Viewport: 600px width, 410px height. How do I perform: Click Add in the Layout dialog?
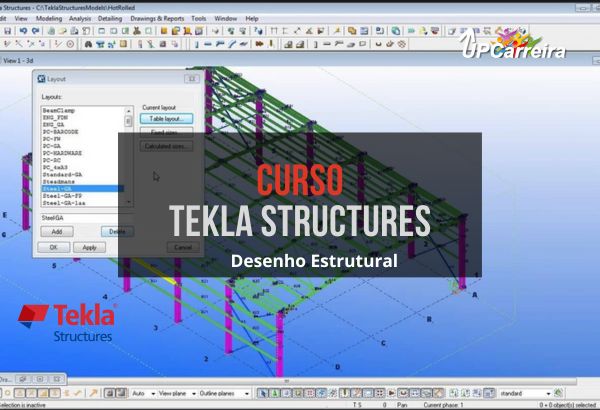pos(57,232)
